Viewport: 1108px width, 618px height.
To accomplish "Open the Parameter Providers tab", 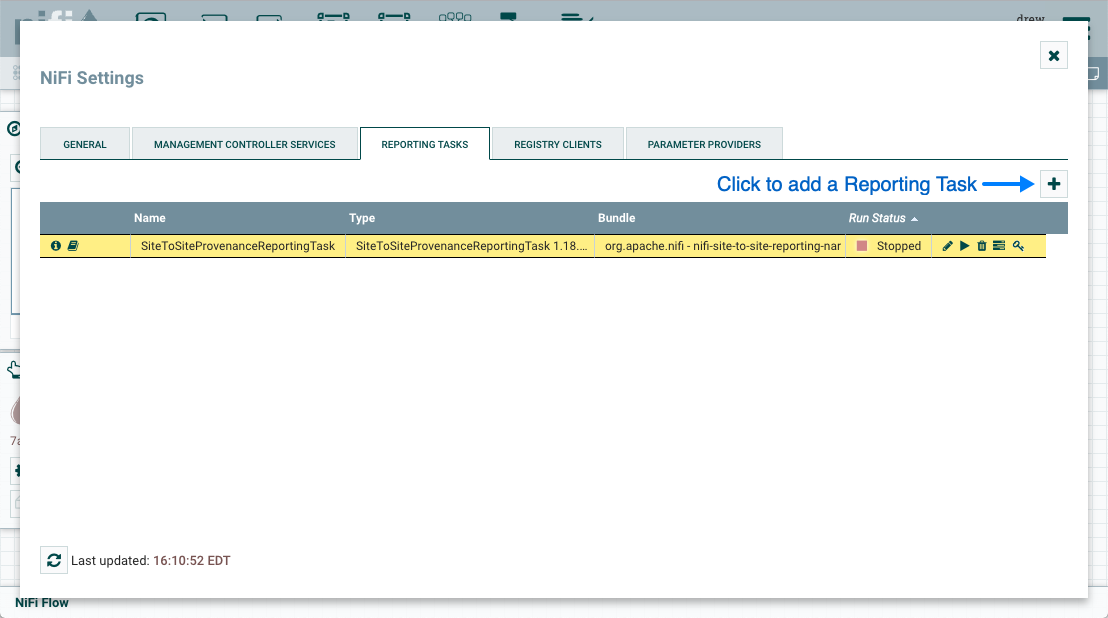I will (x=704, y=144).
